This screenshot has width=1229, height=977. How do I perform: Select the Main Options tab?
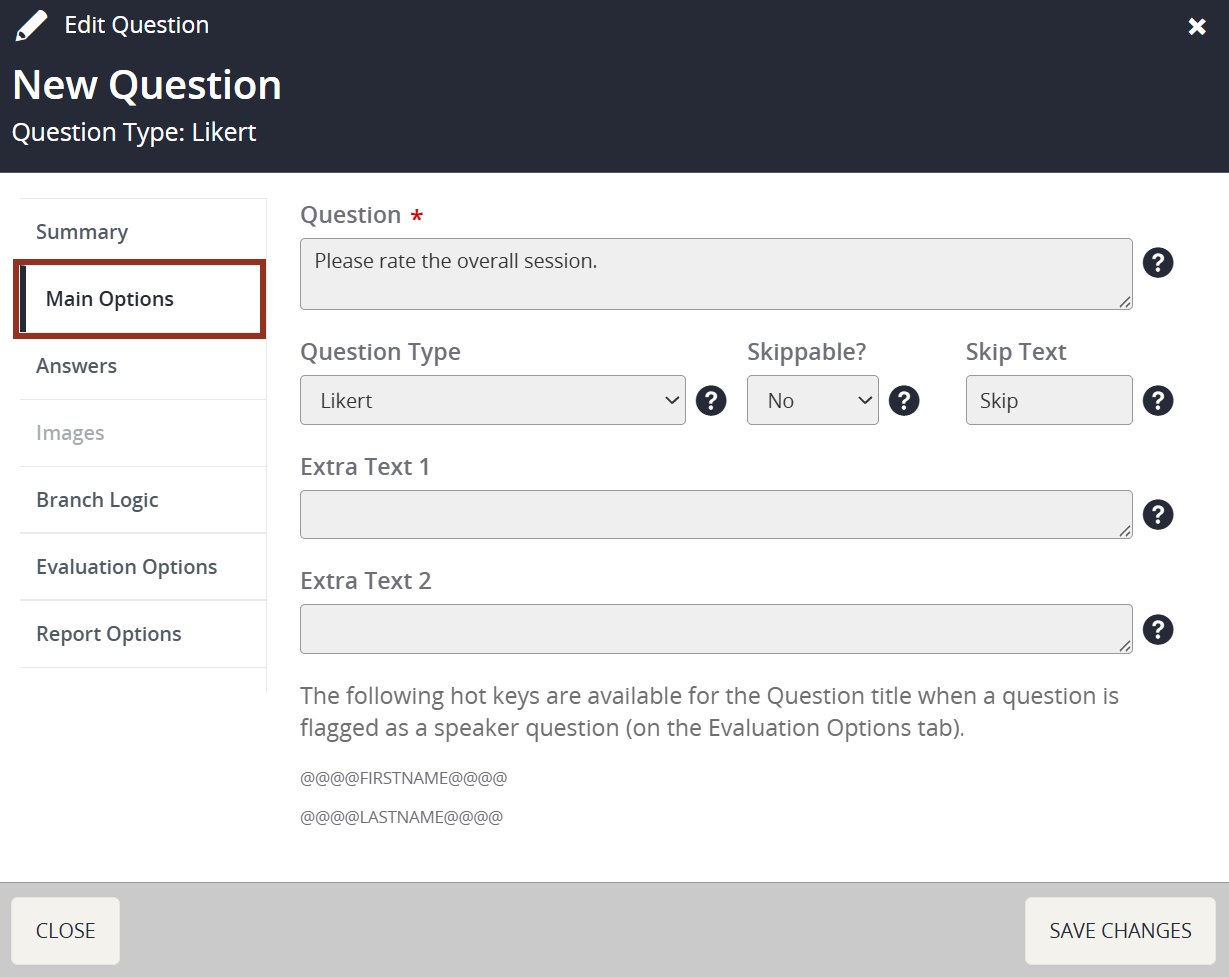point(140,299)
